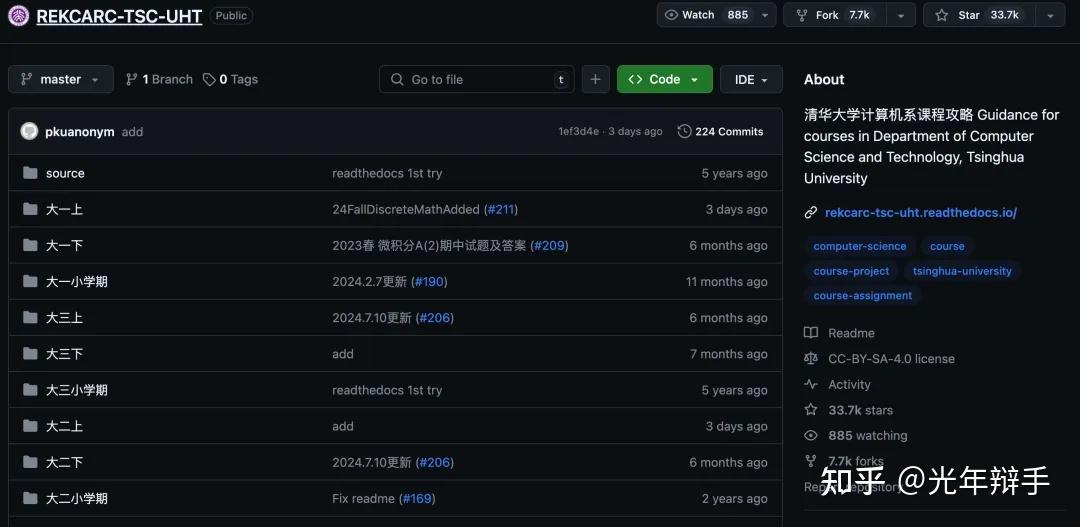The image size is (1080, 527).
Task: Open the master branch selector
Action: point(61,79)
